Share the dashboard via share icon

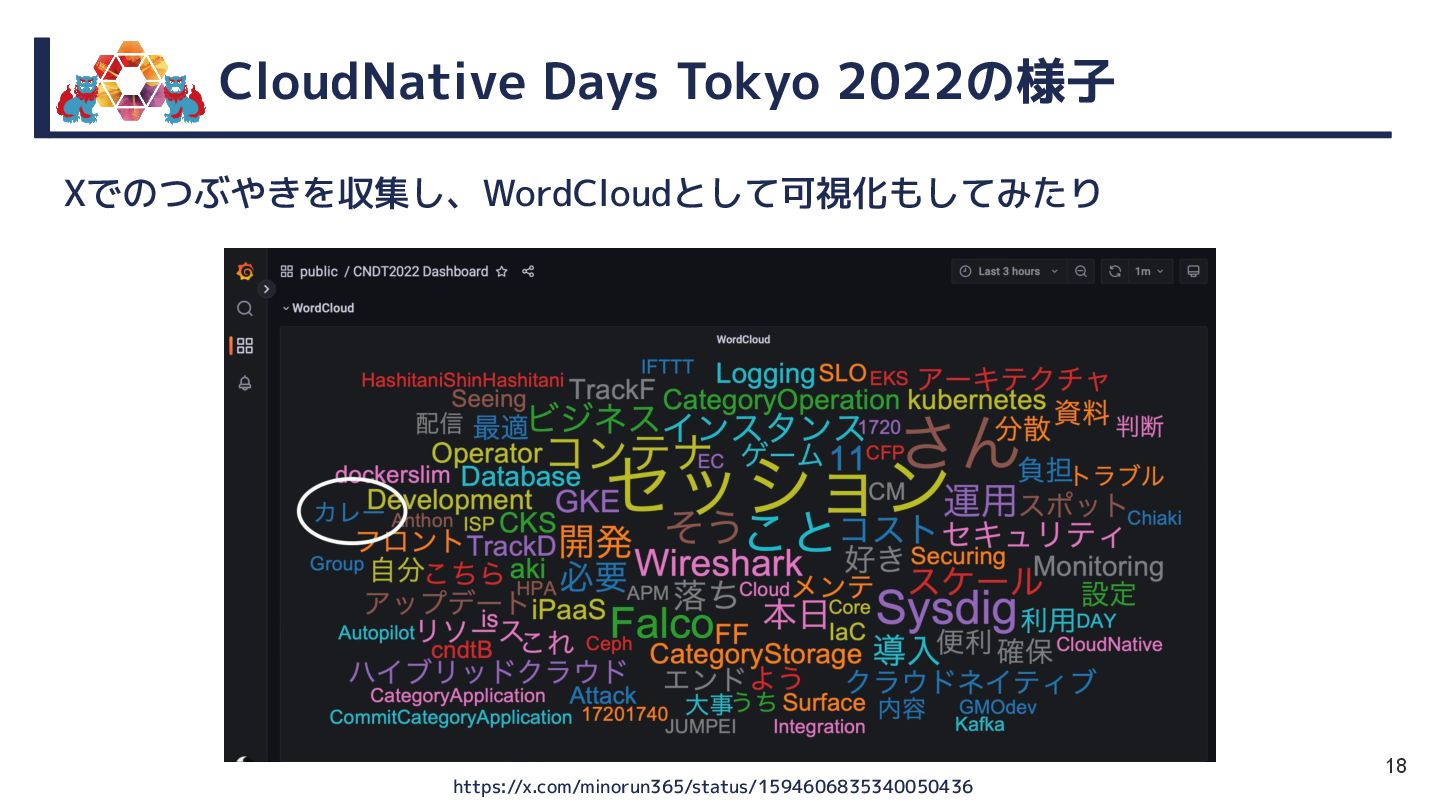coord(529,271)
